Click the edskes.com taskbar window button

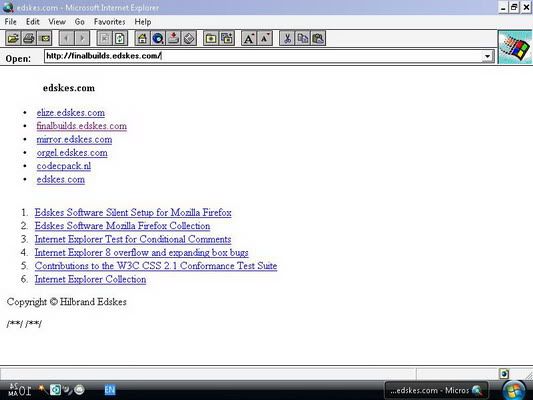436,390
